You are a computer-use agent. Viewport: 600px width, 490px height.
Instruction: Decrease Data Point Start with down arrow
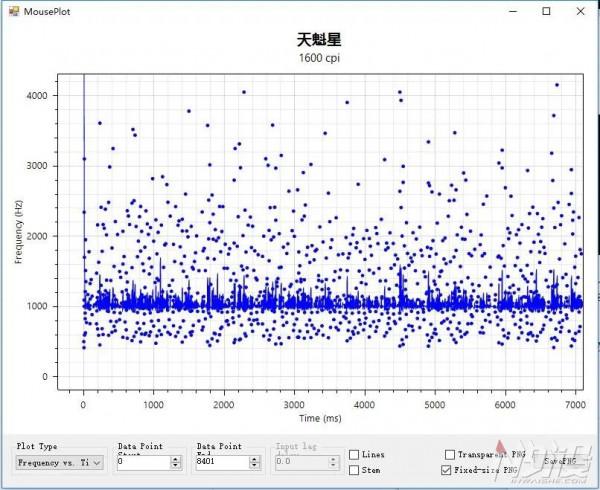(x=176, y=466)
